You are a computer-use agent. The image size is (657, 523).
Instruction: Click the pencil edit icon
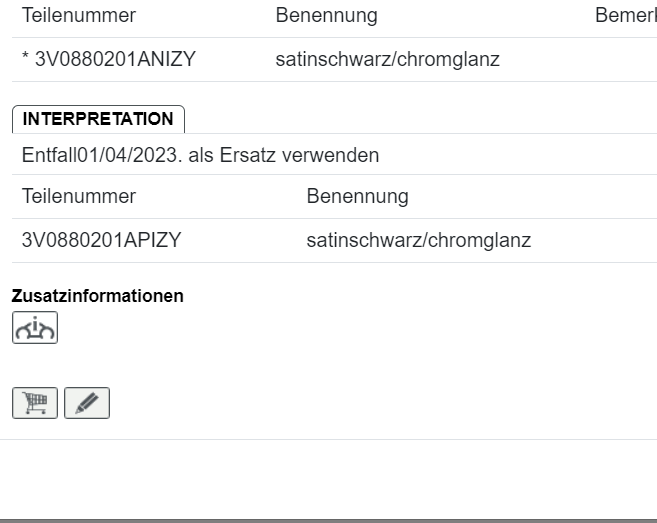click(87, 402)
